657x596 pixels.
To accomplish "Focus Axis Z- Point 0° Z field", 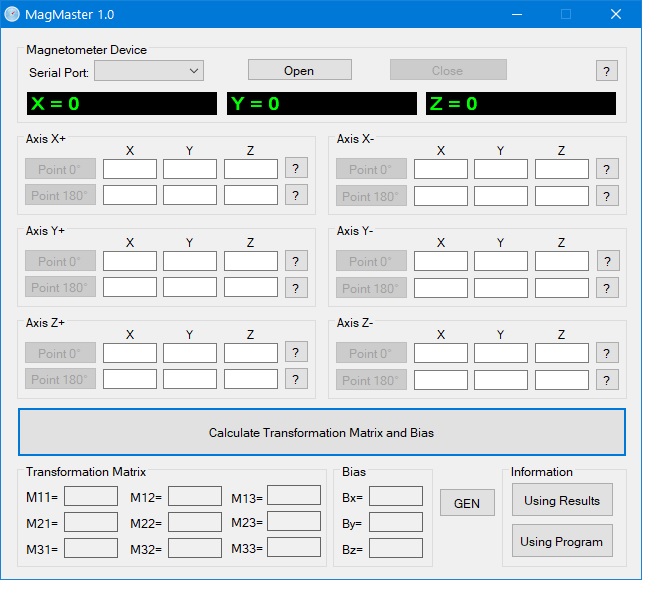I will pyautogui.click(x=561, y=353).
